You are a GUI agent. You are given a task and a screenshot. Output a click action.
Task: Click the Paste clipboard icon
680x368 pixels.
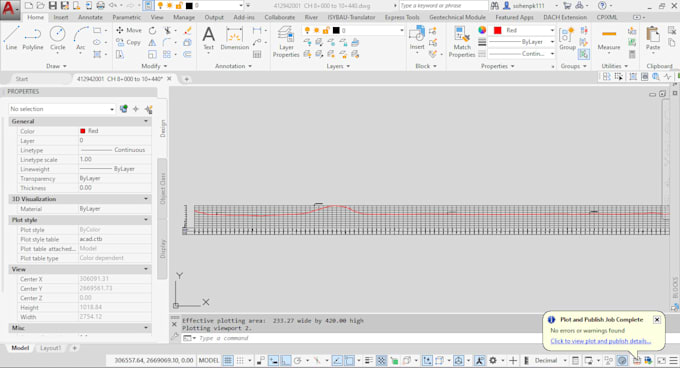pos(653,39)
